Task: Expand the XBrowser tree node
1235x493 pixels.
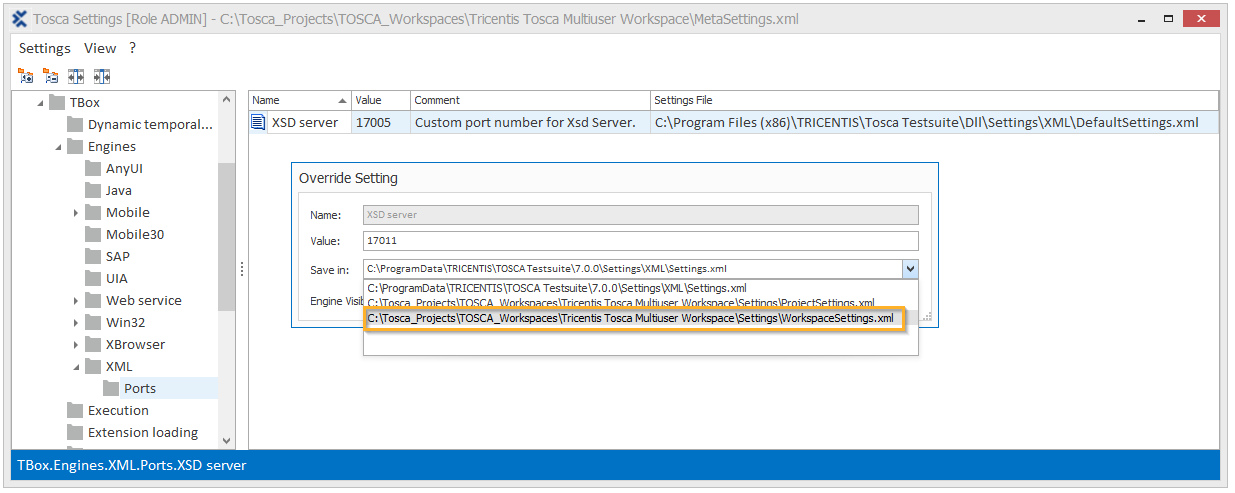Action: pos(76,344)
